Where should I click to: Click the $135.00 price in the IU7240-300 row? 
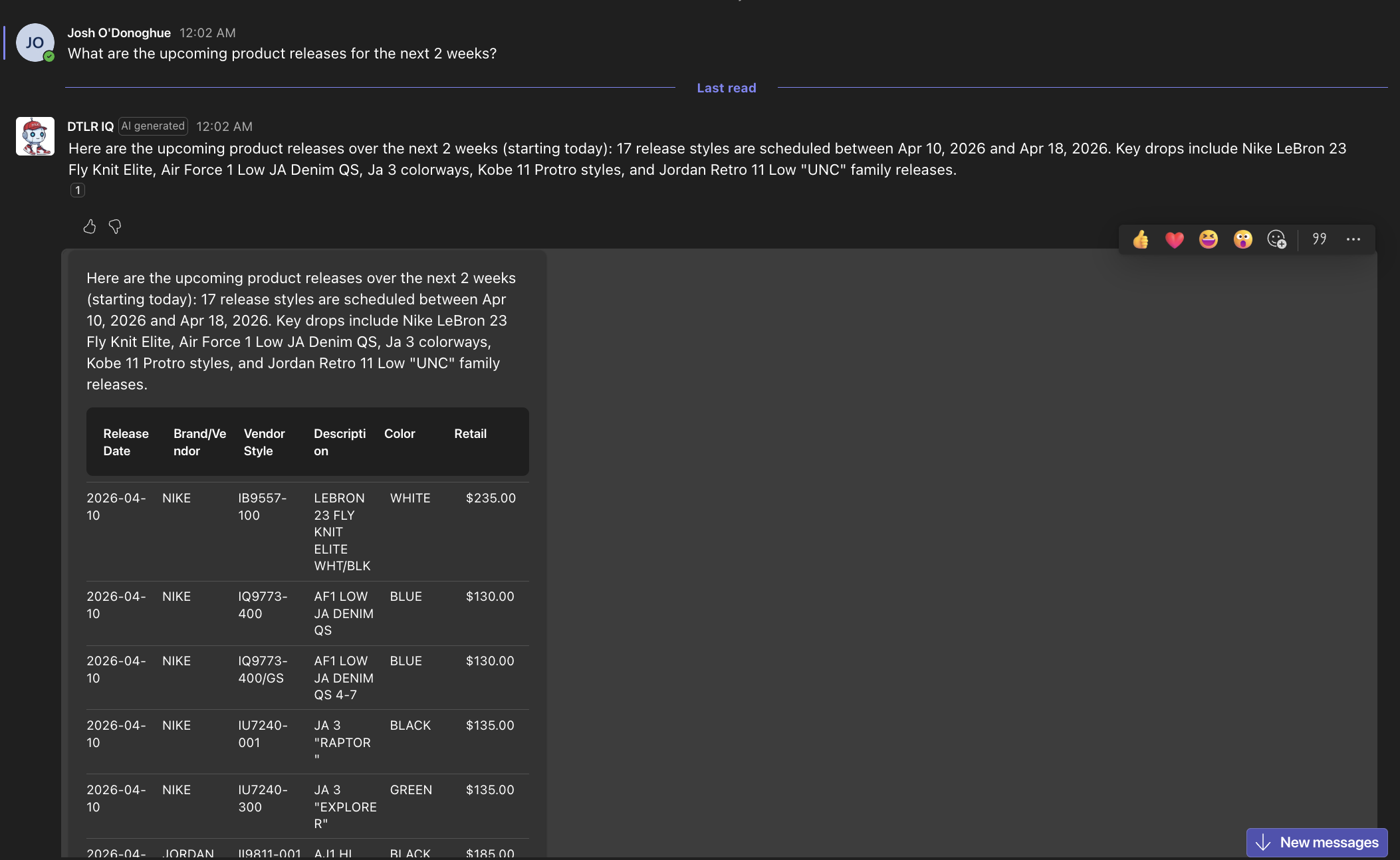pos(490,790)
